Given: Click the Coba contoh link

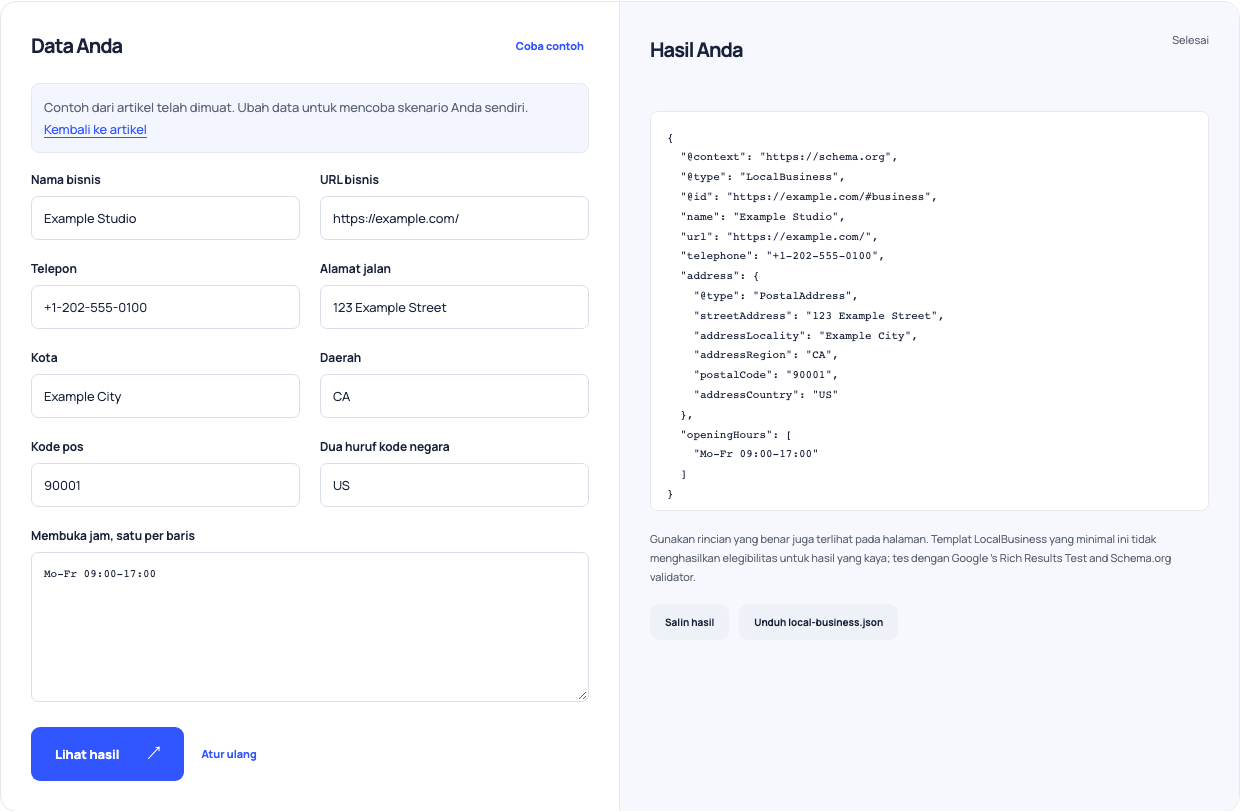Looking at the screenshot, I should 549,46.
